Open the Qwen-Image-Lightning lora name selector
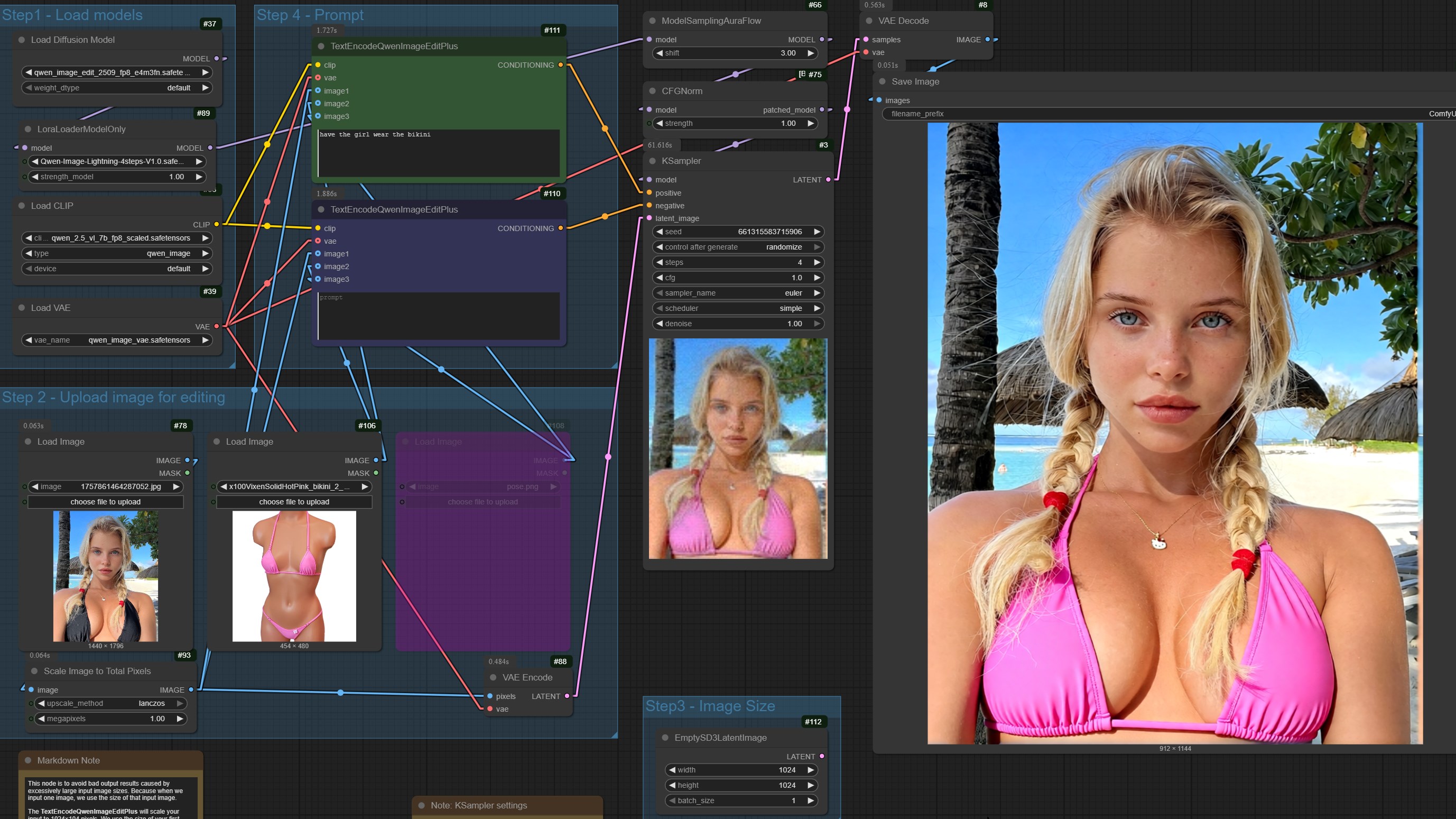Viewport: 1456px width, 819px height. tap(117, 161)
